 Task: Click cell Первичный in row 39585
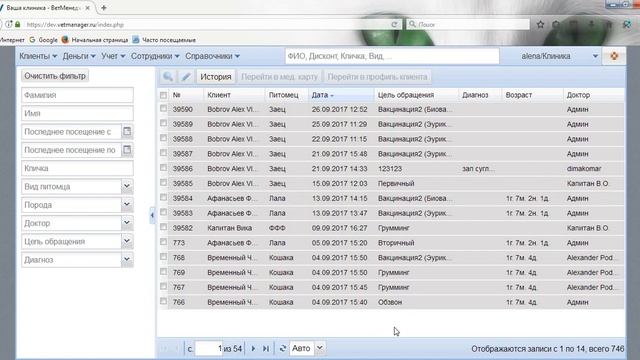(x=396, y=184)
